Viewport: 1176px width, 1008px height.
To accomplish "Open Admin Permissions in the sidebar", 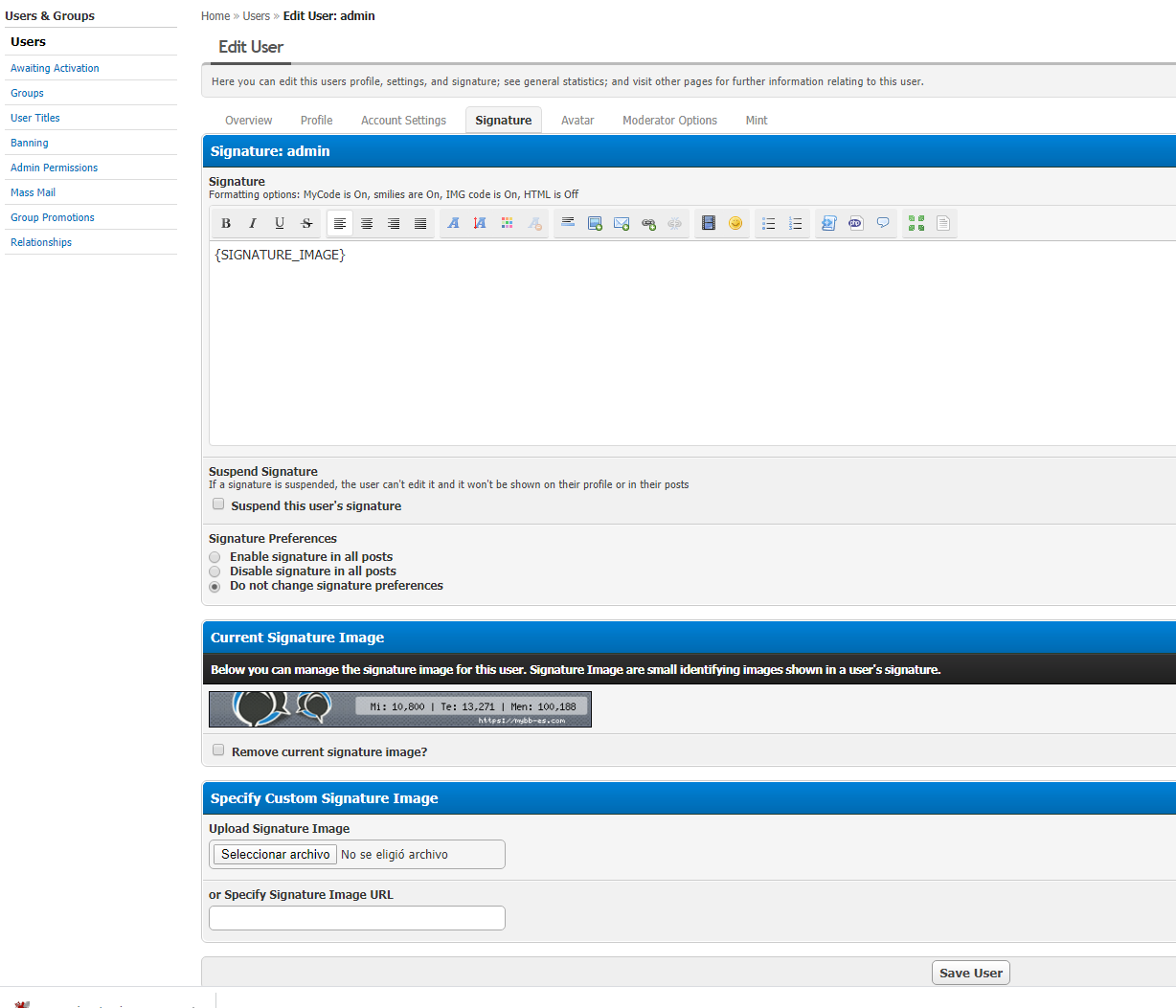I will (54, 168).
